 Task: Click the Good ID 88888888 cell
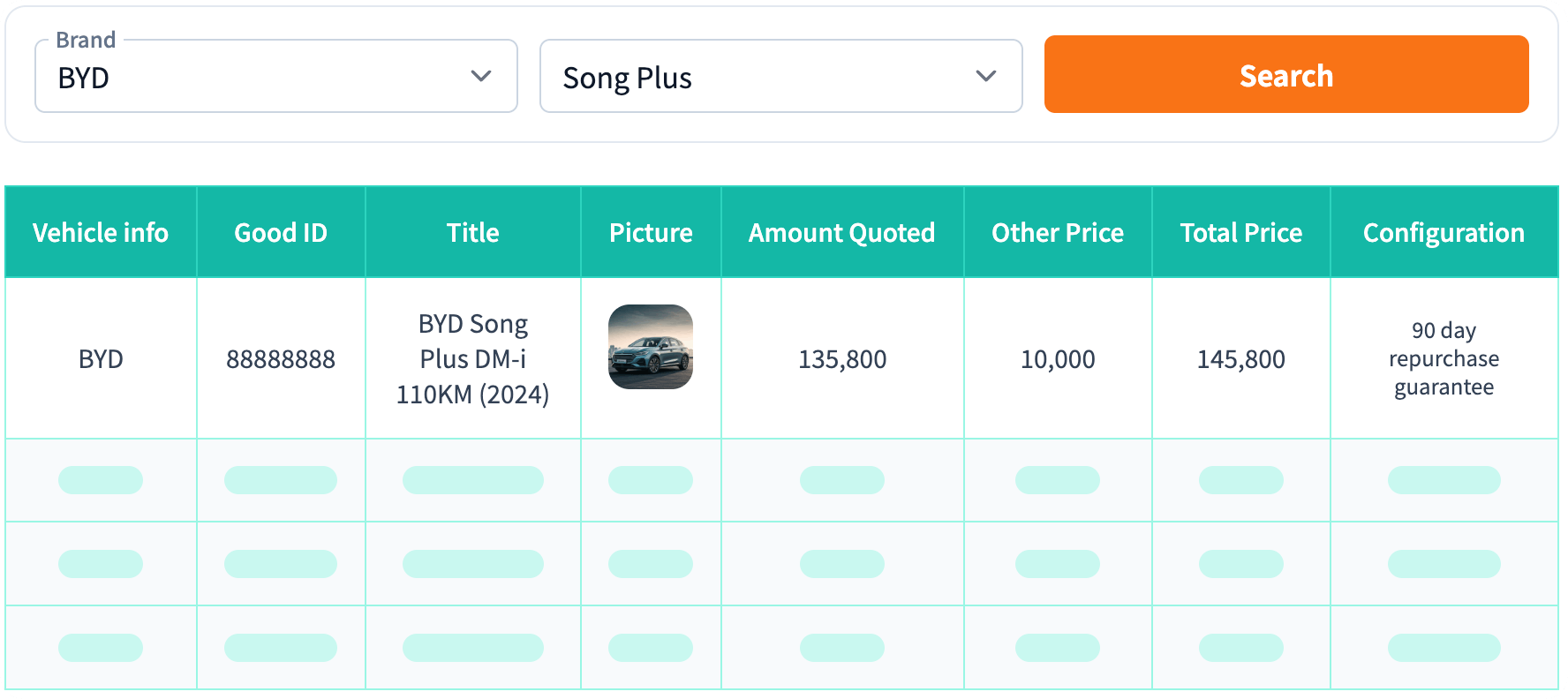[x=281, y=359]
